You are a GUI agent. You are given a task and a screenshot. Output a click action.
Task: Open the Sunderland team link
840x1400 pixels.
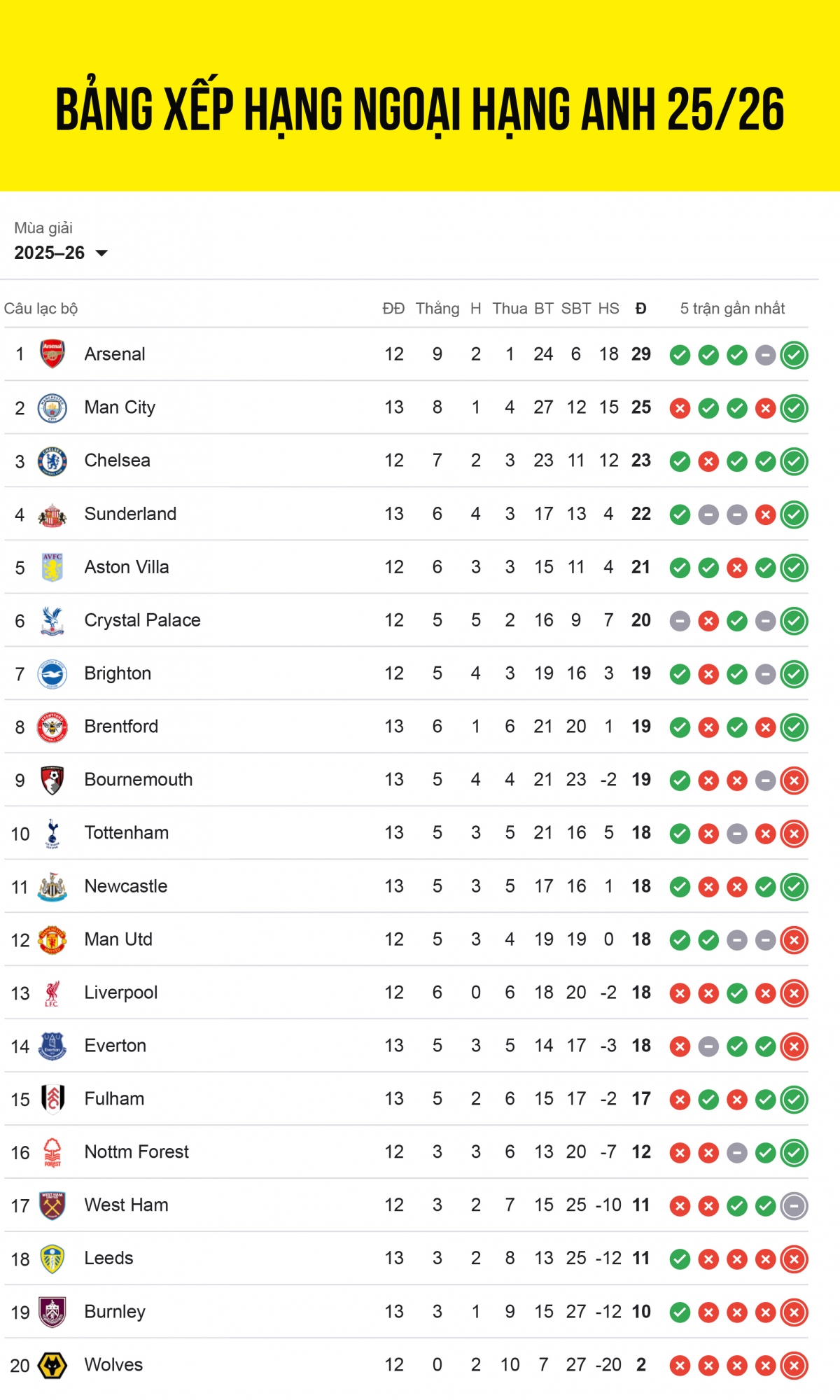coord(130,514)
